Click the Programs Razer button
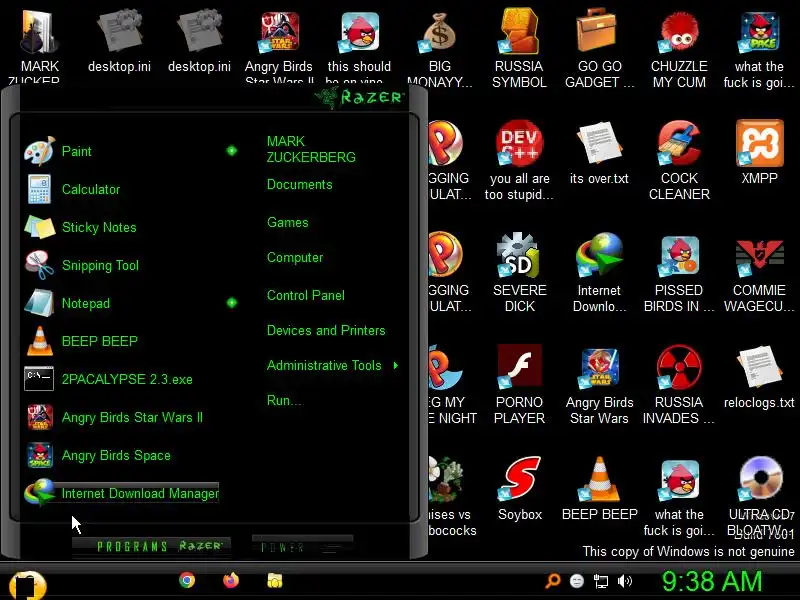Screen dimensions: 800x600 click(x=152, y=546)
